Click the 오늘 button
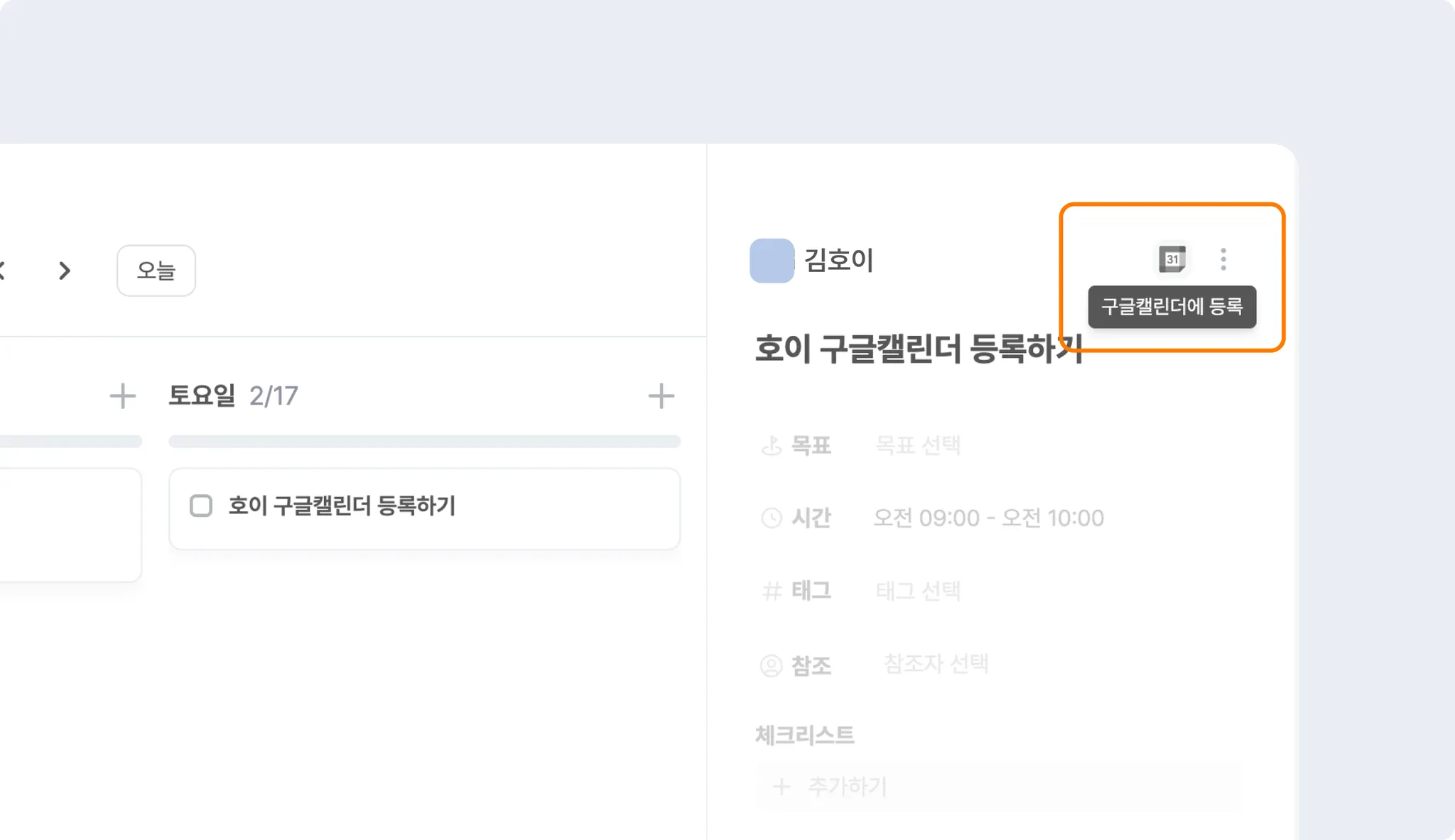 click(156, 271)
